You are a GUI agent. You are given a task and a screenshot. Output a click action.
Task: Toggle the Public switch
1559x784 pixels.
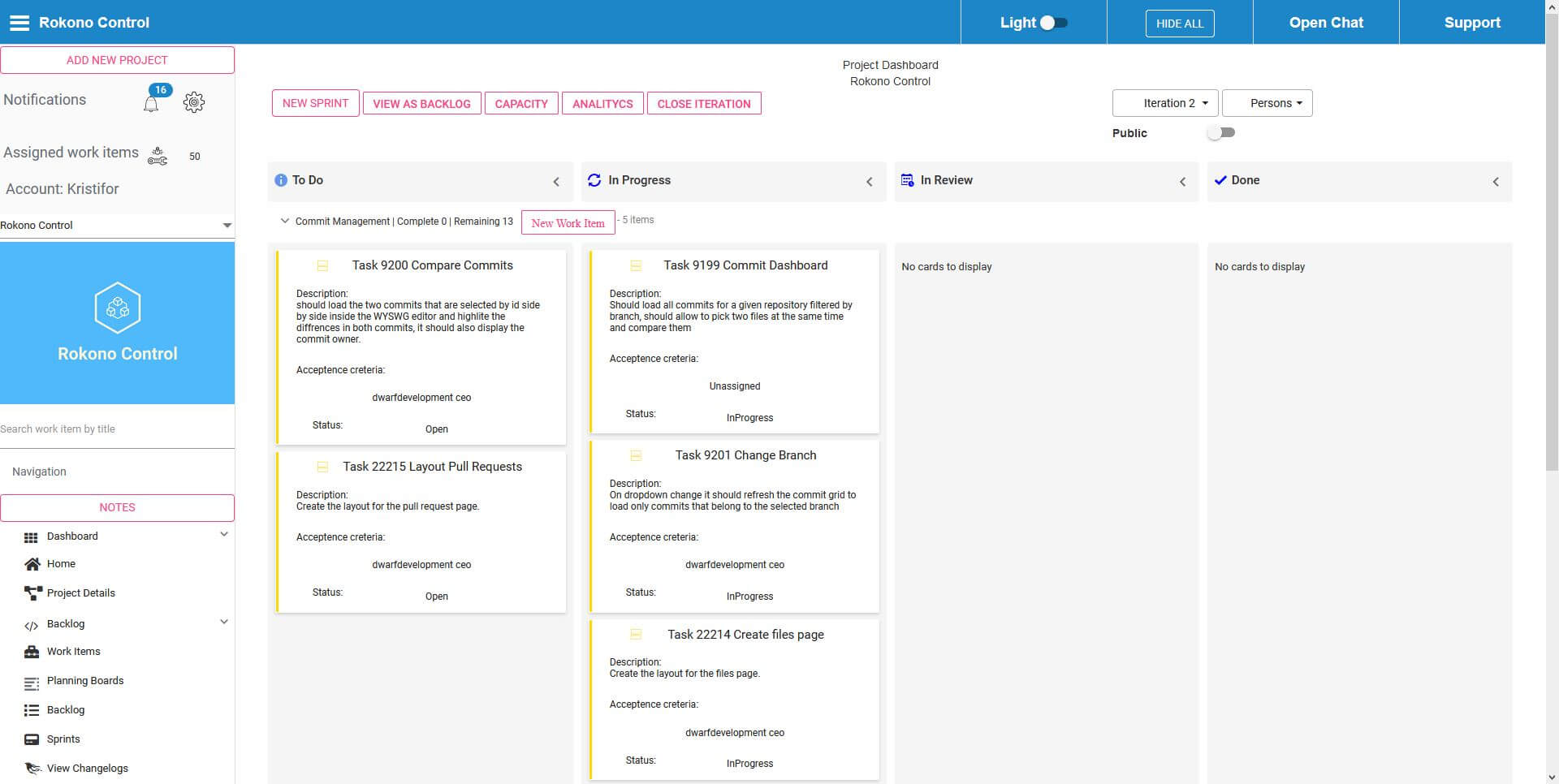click(1220, 132)
